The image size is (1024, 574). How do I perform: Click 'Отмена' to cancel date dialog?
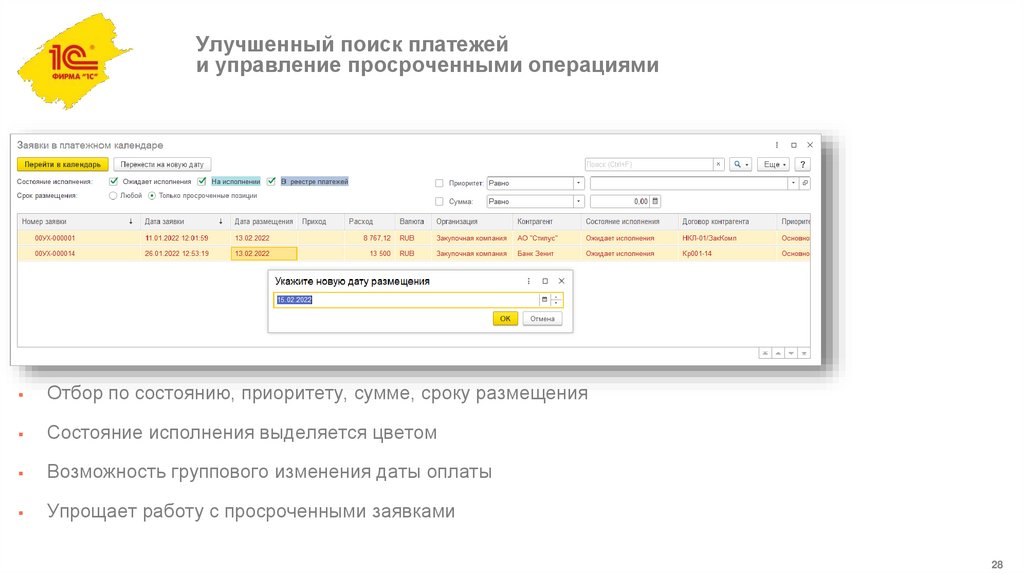542,319
